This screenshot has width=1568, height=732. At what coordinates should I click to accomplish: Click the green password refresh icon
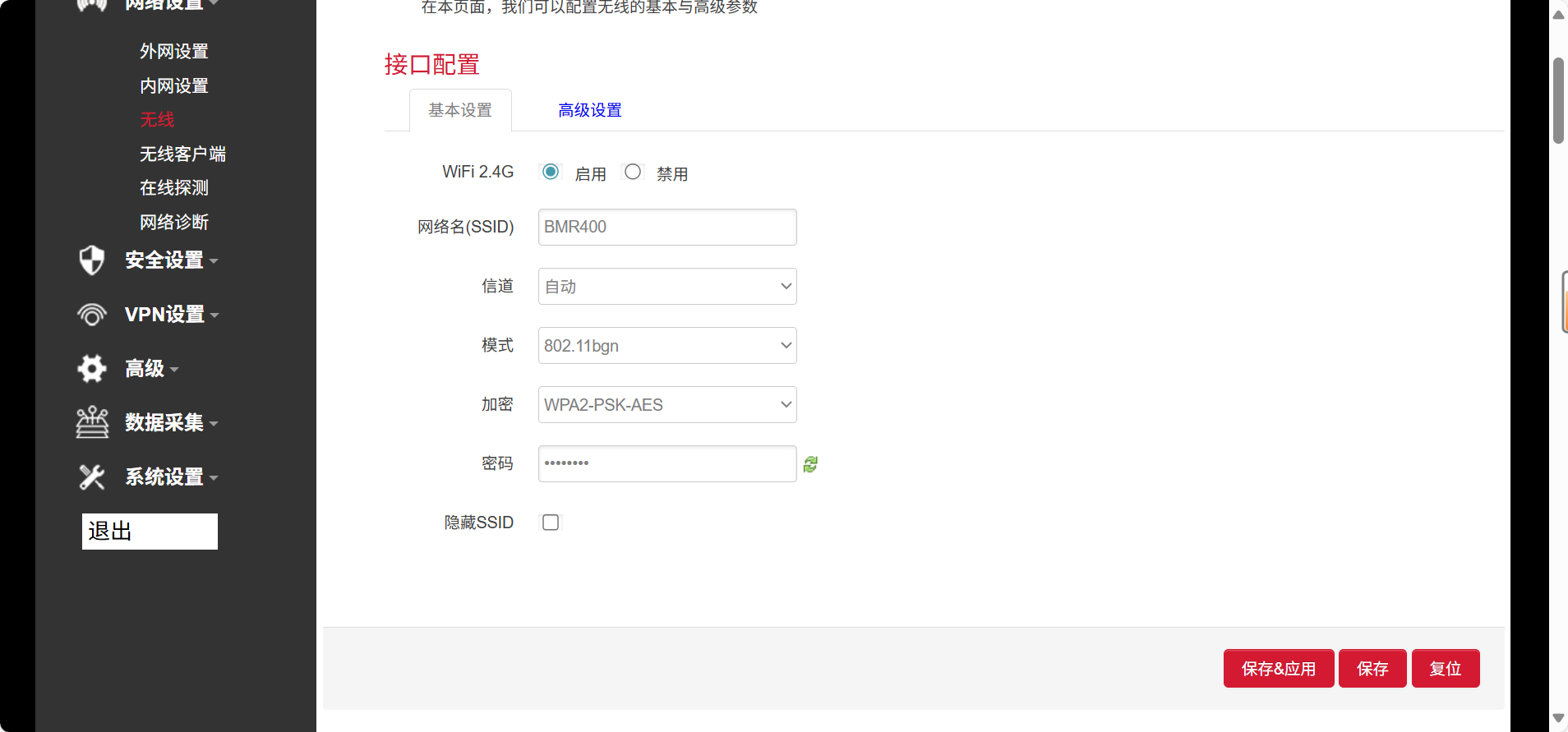pyautogui.click(x=810, y=464)
